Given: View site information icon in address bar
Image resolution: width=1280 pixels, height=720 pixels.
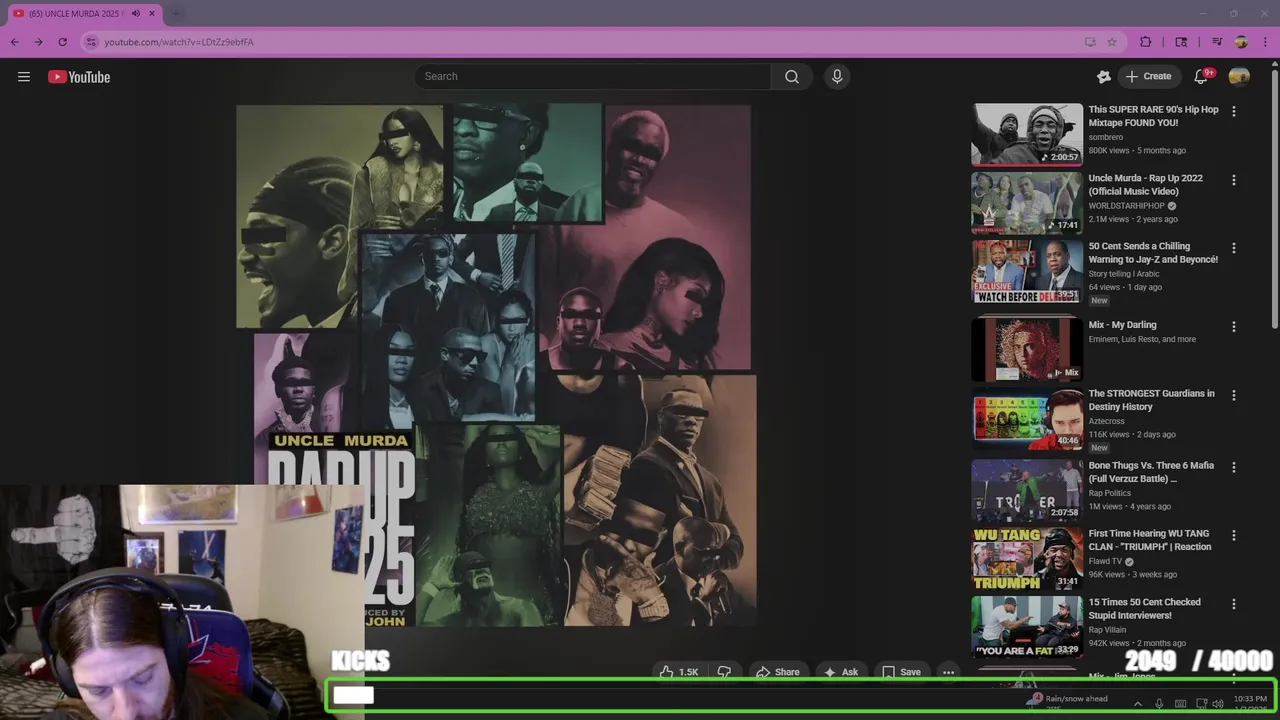Looking at the screenshot, I should click(91, 42).
